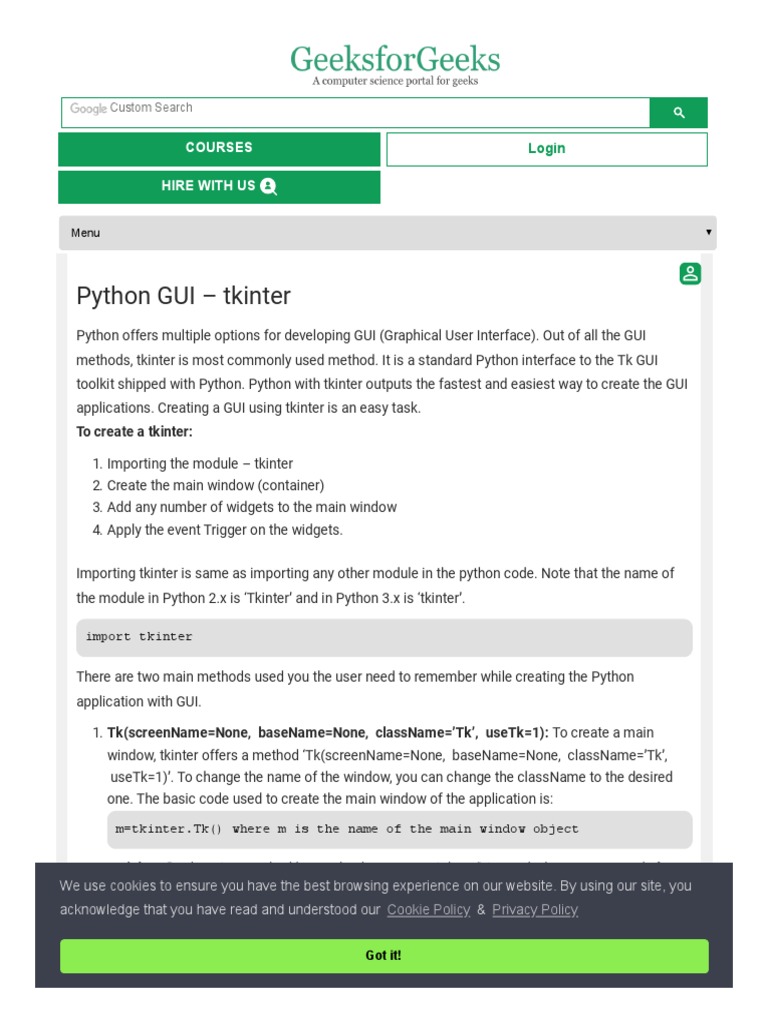The width and height of the screenshot is (768, 1024).
Task: Open the Privacy Policy link
Action: [x=535, y=910]
